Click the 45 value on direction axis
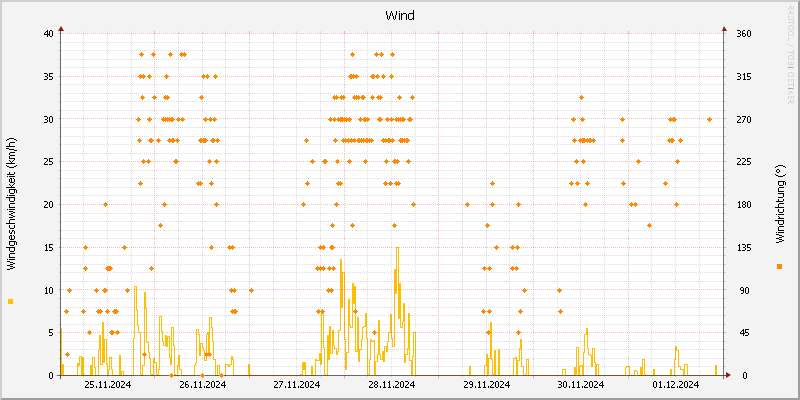Screen dimensions: 800x400 [743, 333]
